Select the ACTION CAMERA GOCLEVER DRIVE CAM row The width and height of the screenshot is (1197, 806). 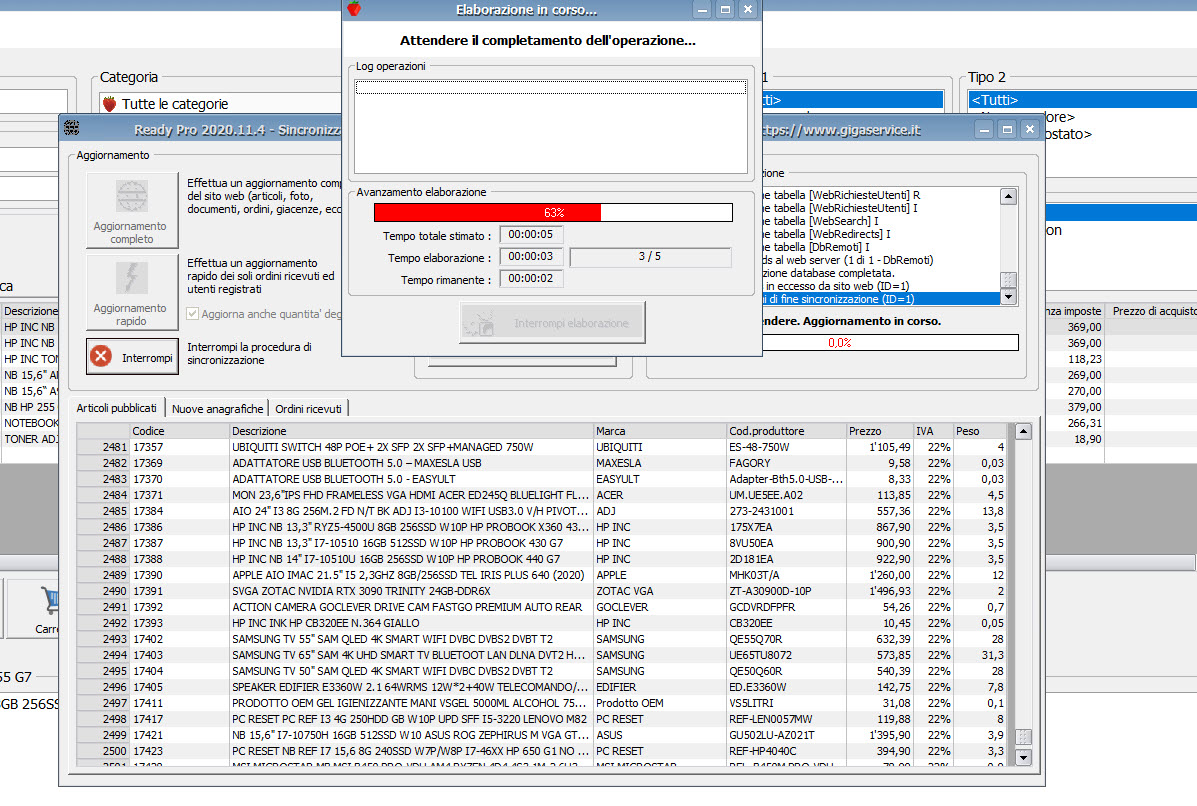click(542, 608)
